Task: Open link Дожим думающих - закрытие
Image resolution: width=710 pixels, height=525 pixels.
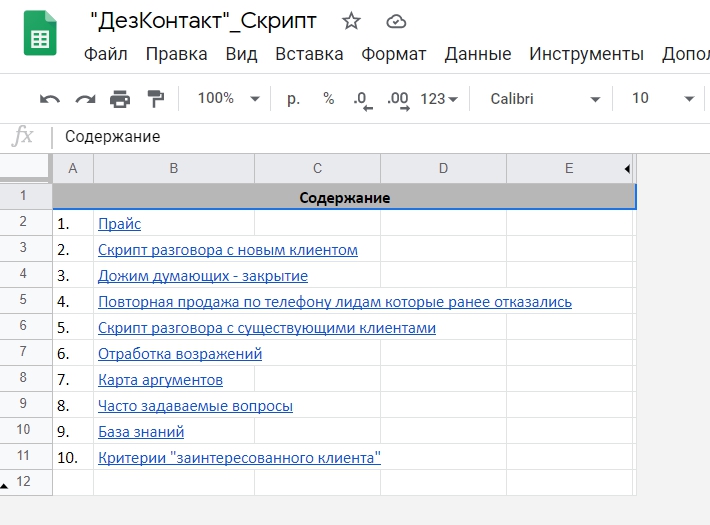Action: (x=203, y=275)
